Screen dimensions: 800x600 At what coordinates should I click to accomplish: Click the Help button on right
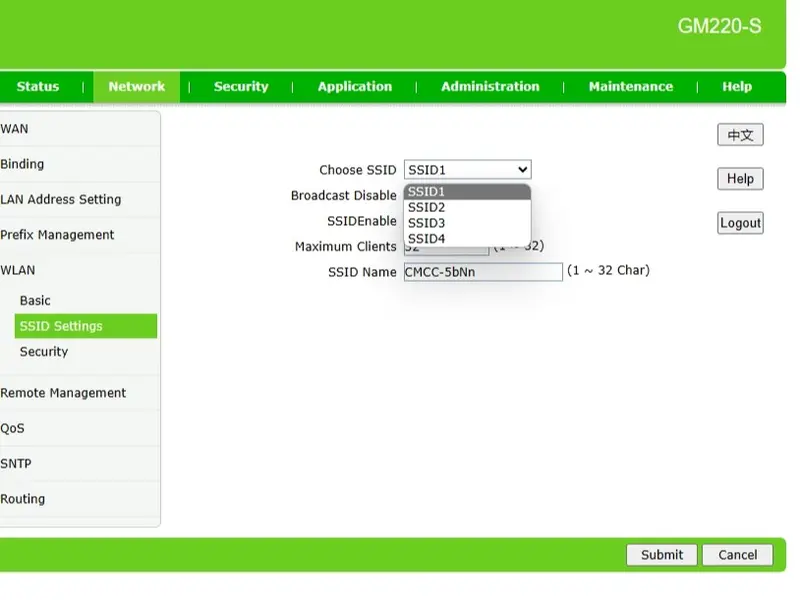(x=740, y=179)
